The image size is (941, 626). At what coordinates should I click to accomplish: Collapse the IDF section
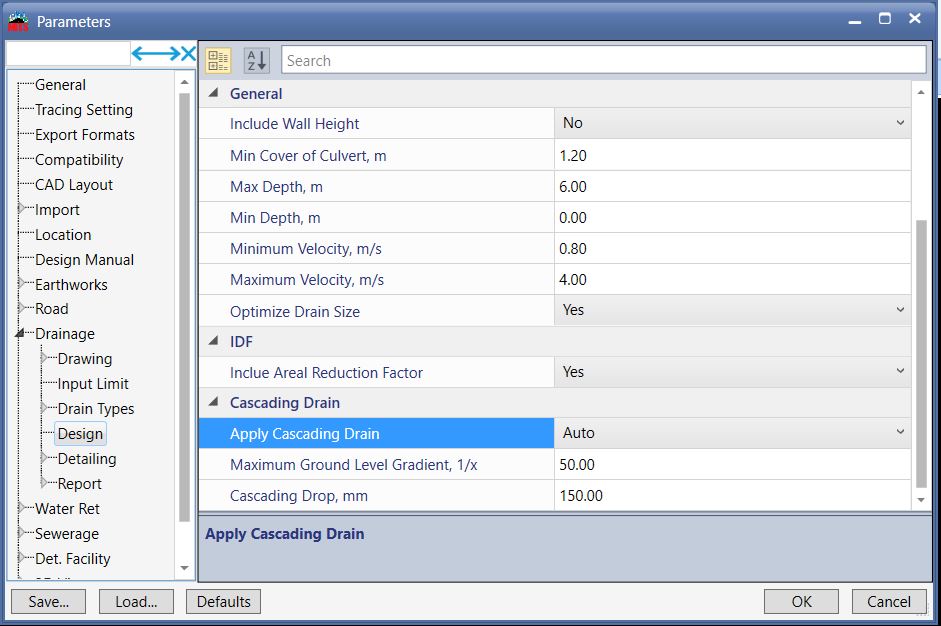point(212,340)
